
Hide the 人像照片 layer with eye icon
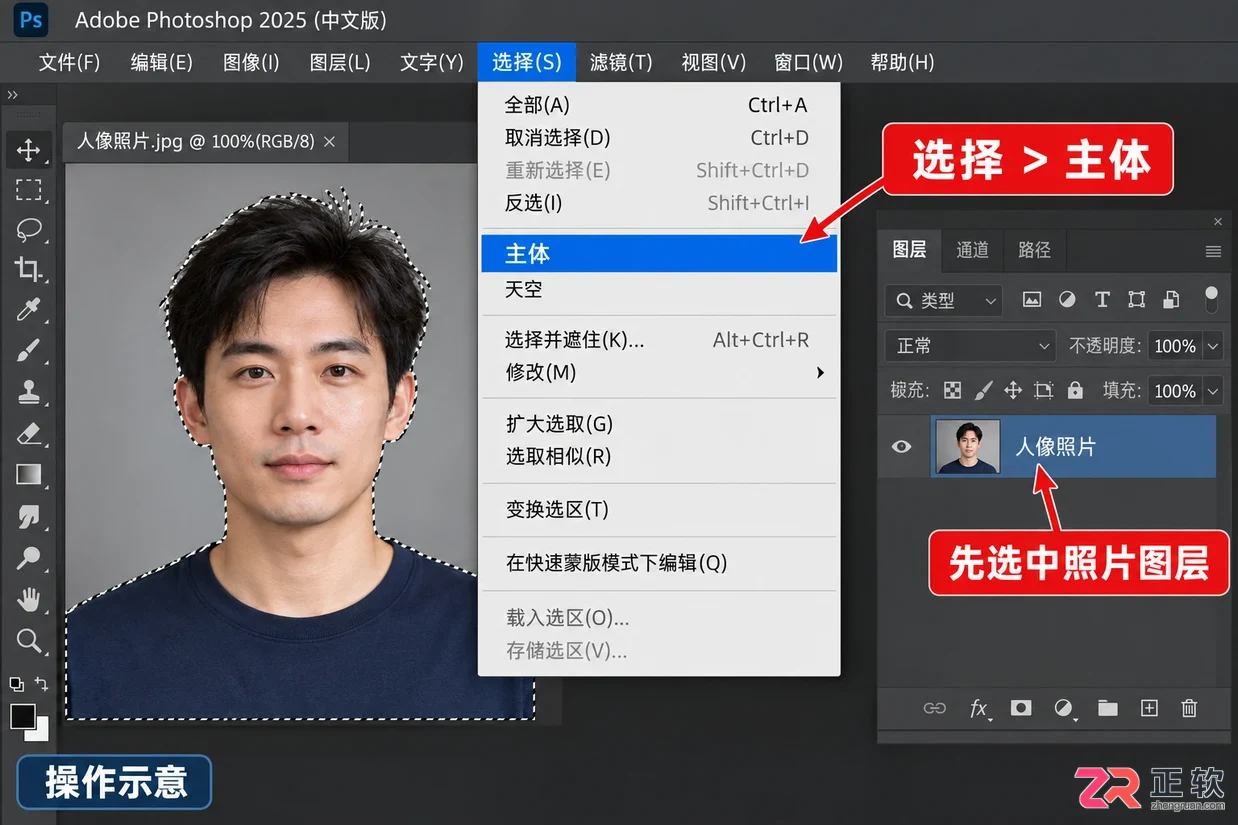pos(901,446)
